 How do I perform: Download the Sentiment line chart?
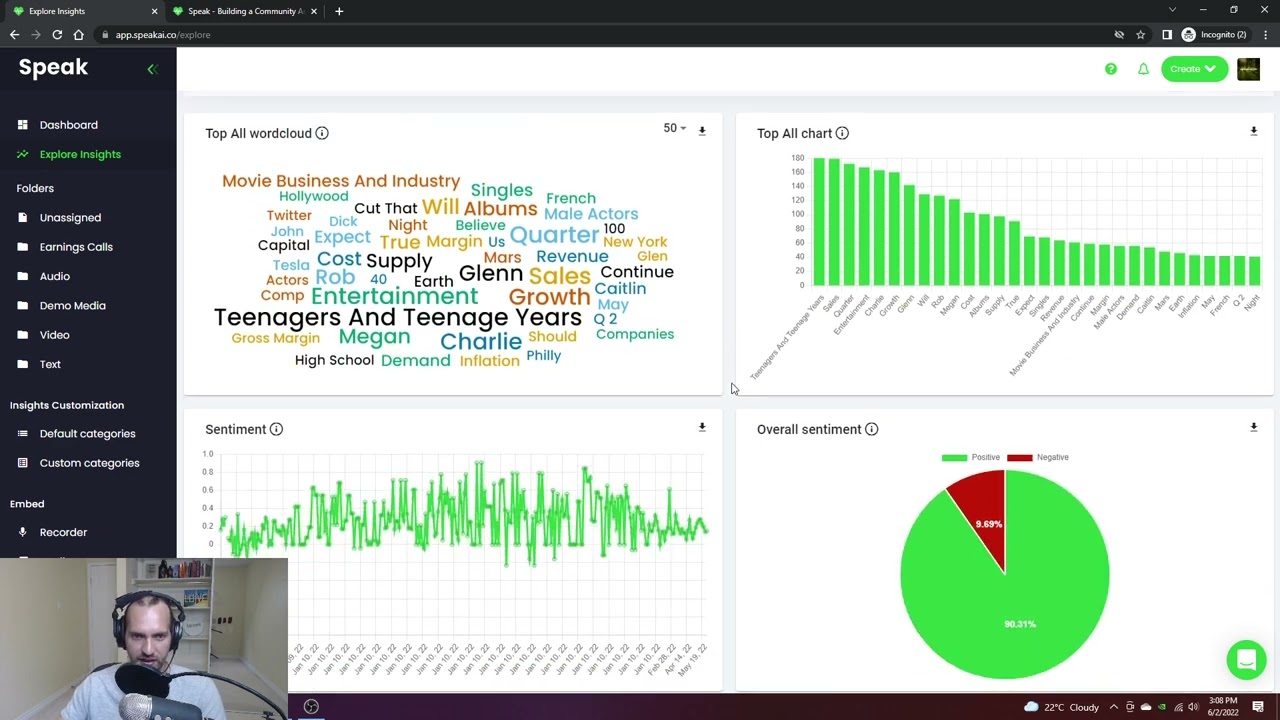[x=702, y=427]
